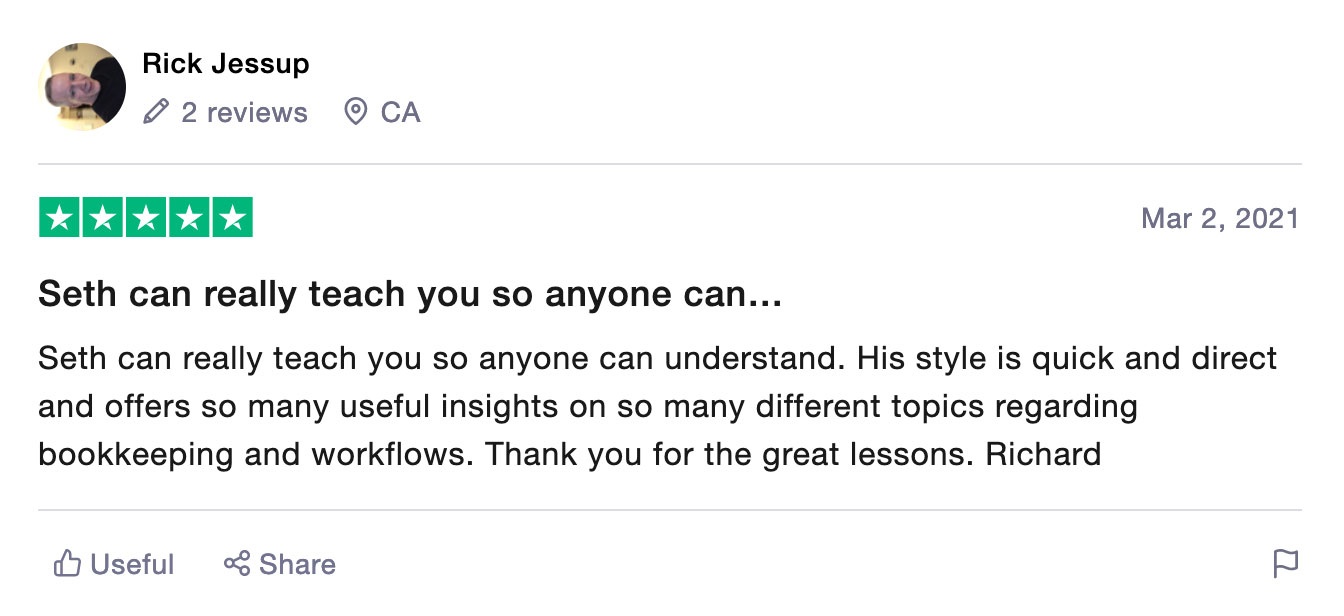Click the Share text label
Viewport: 1344px width, 616px height.
tap(297, 565)
